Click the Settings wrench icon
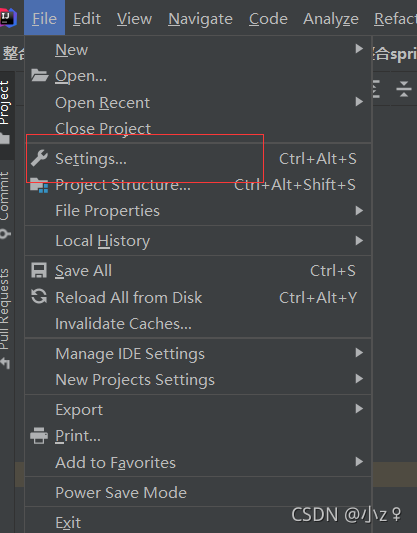 (39, 158)
